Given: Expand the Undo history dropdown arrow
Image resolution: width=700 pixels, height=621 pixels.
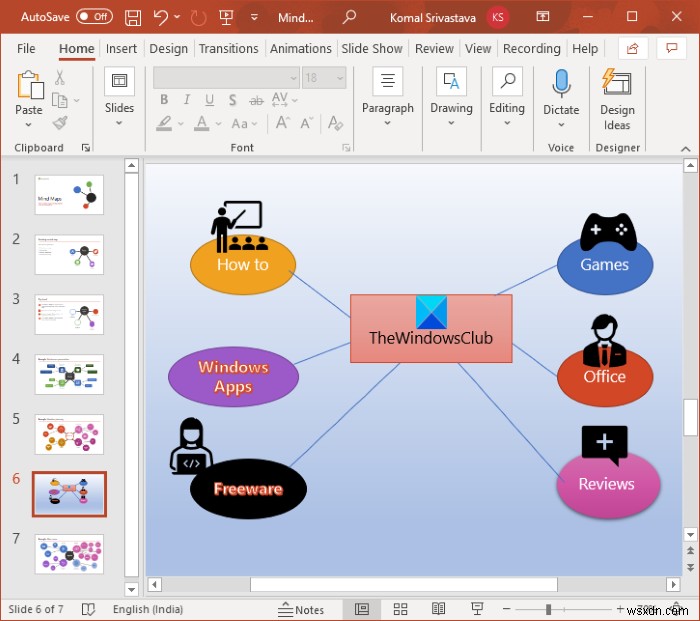Looking at the screenshot, I should (x=177, y=17).
